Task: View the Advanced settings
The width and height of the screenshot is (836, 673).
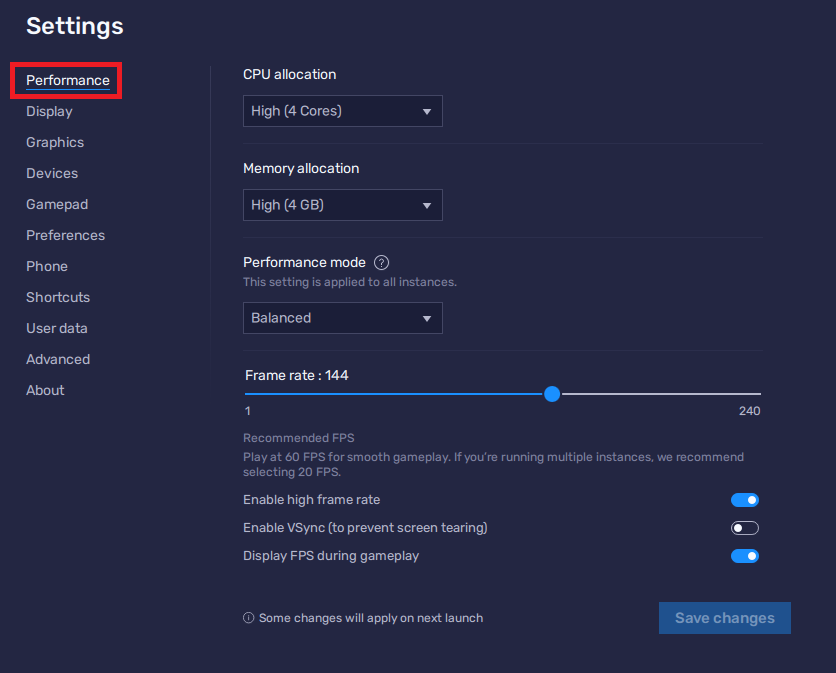Action: [57, 359]
